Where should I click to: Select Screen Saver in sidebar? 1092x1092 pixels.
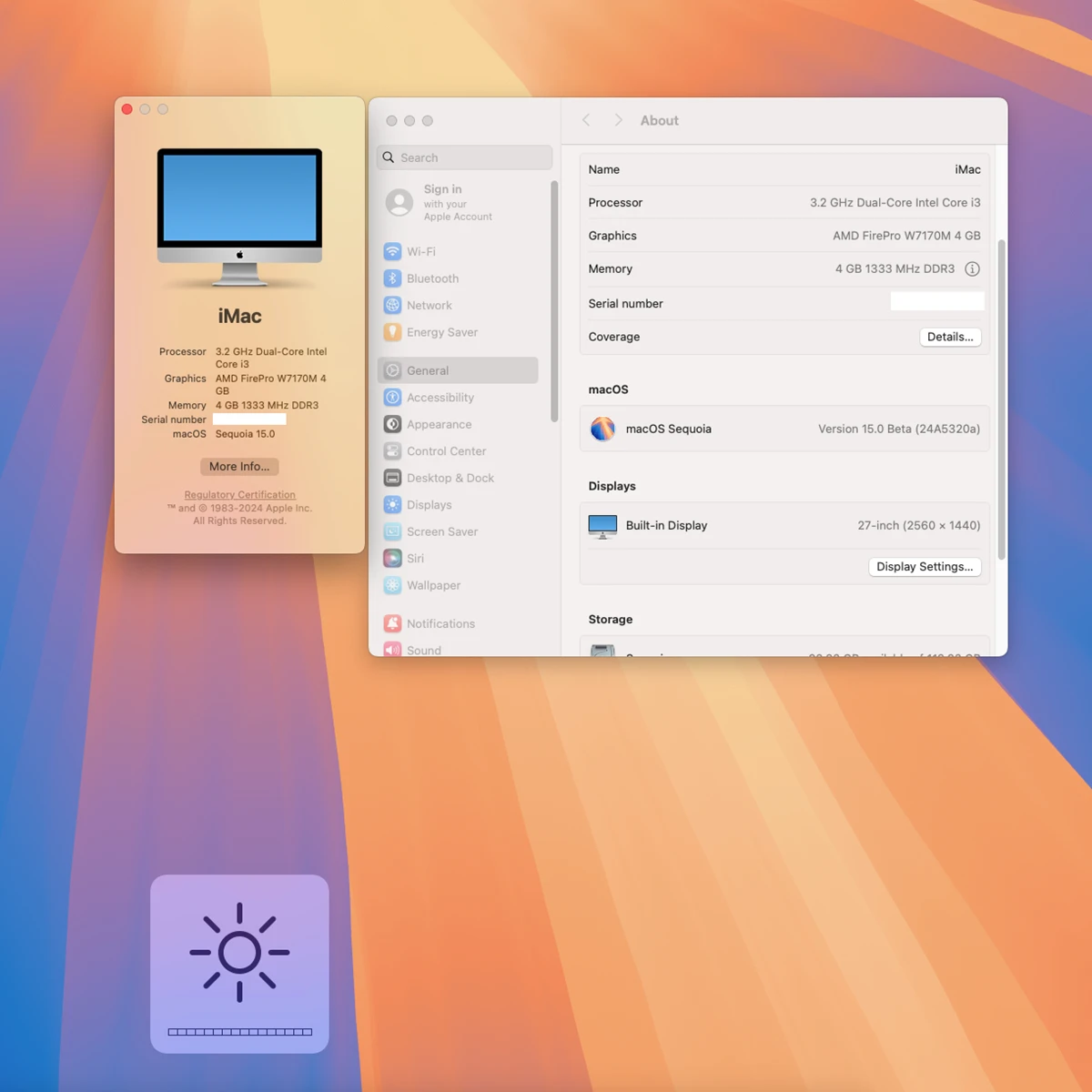click(x=458, y=531)
